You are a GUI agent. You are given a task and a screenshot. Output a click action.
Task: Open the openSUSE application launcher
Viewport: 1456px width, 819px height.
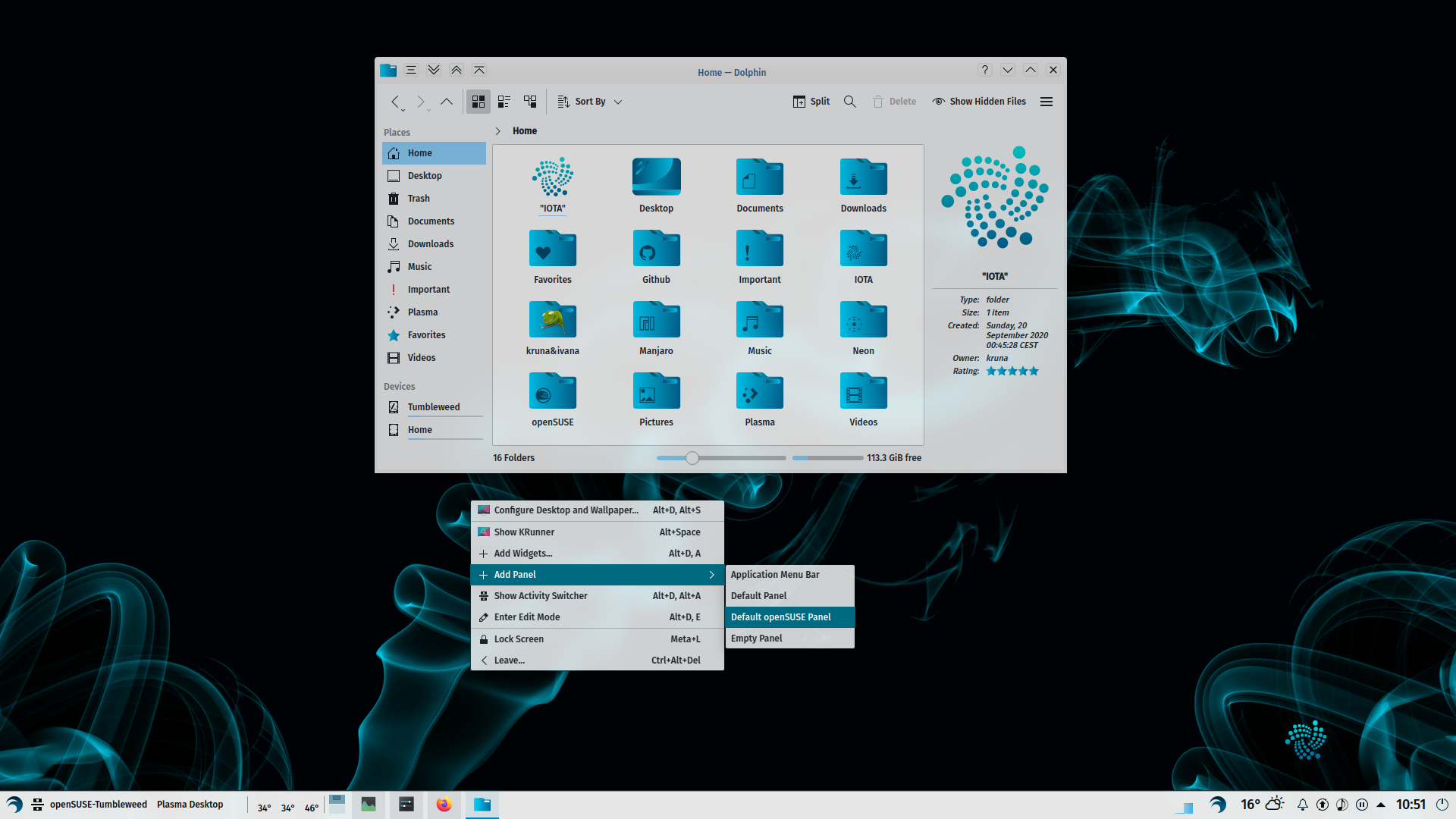click(14, 805)
